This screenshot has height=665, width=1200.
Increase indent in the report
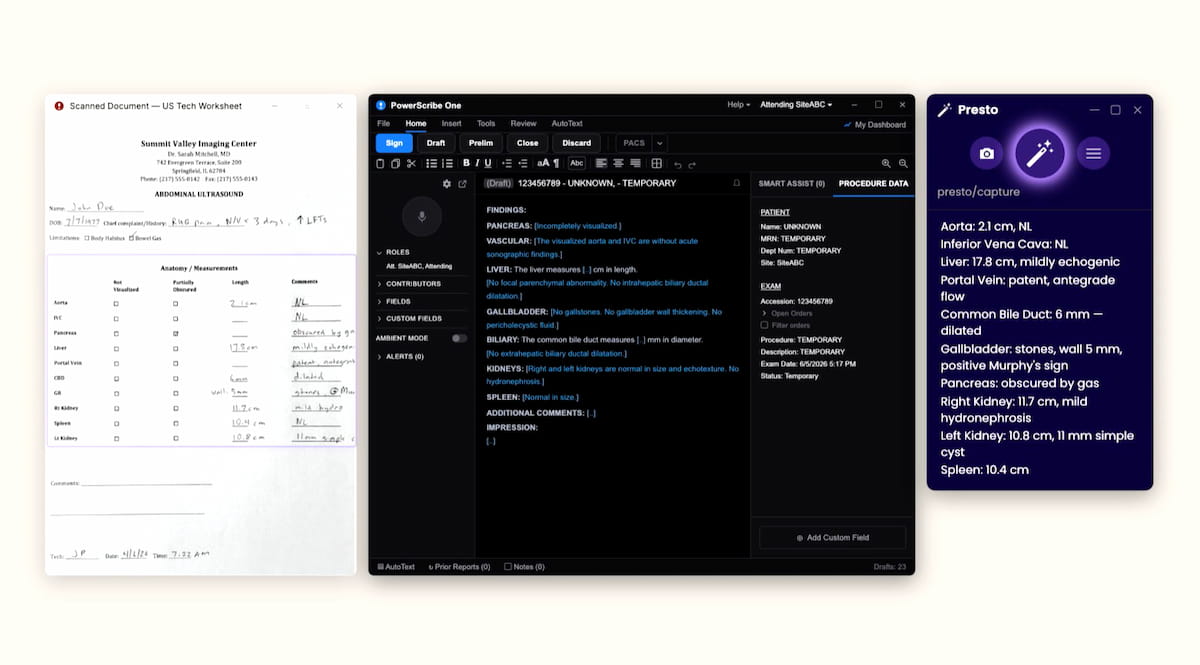(x=523, y=163)
